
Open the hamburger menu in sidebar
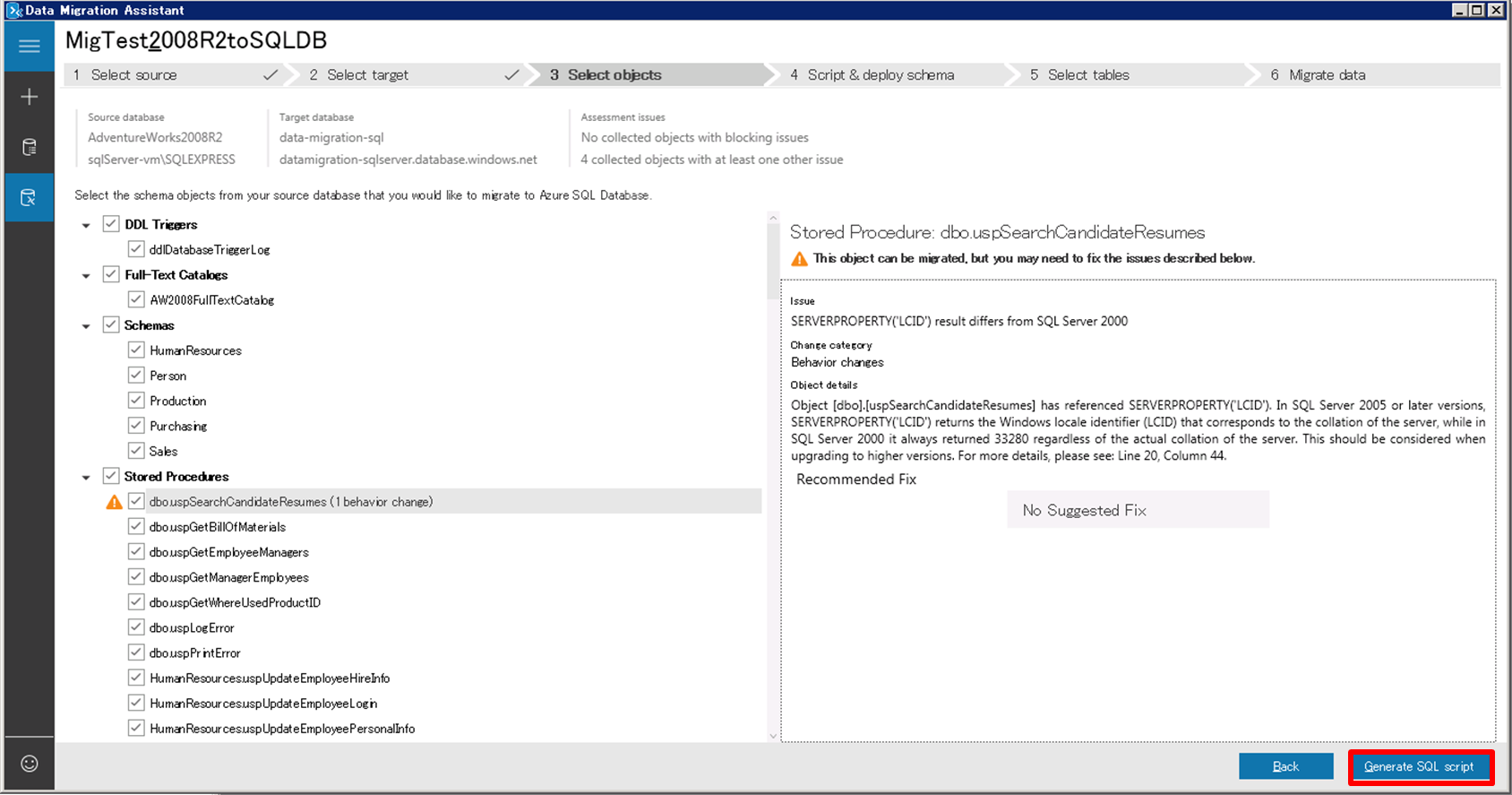(29, 46)
